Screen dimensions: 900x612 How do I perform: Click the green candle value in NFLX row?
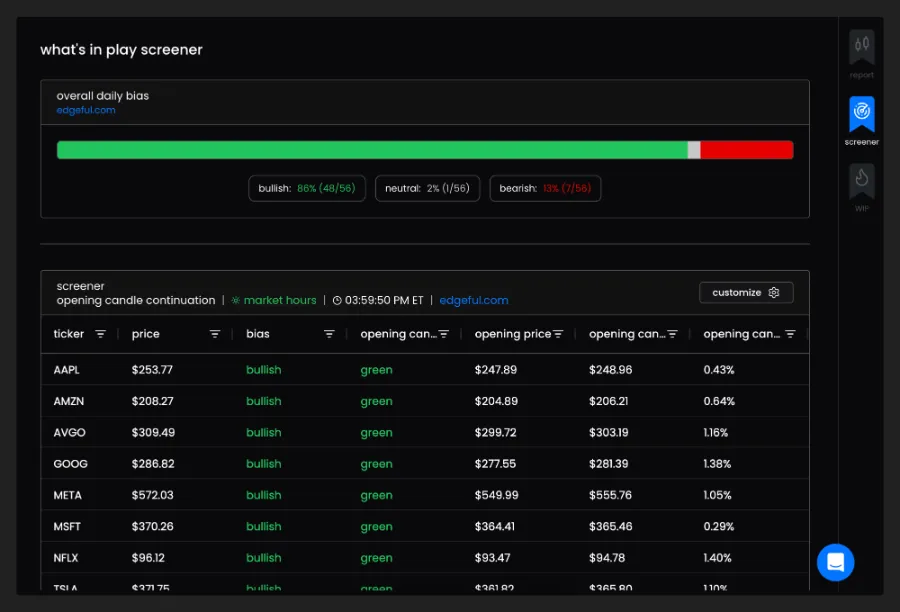(377, 558)
